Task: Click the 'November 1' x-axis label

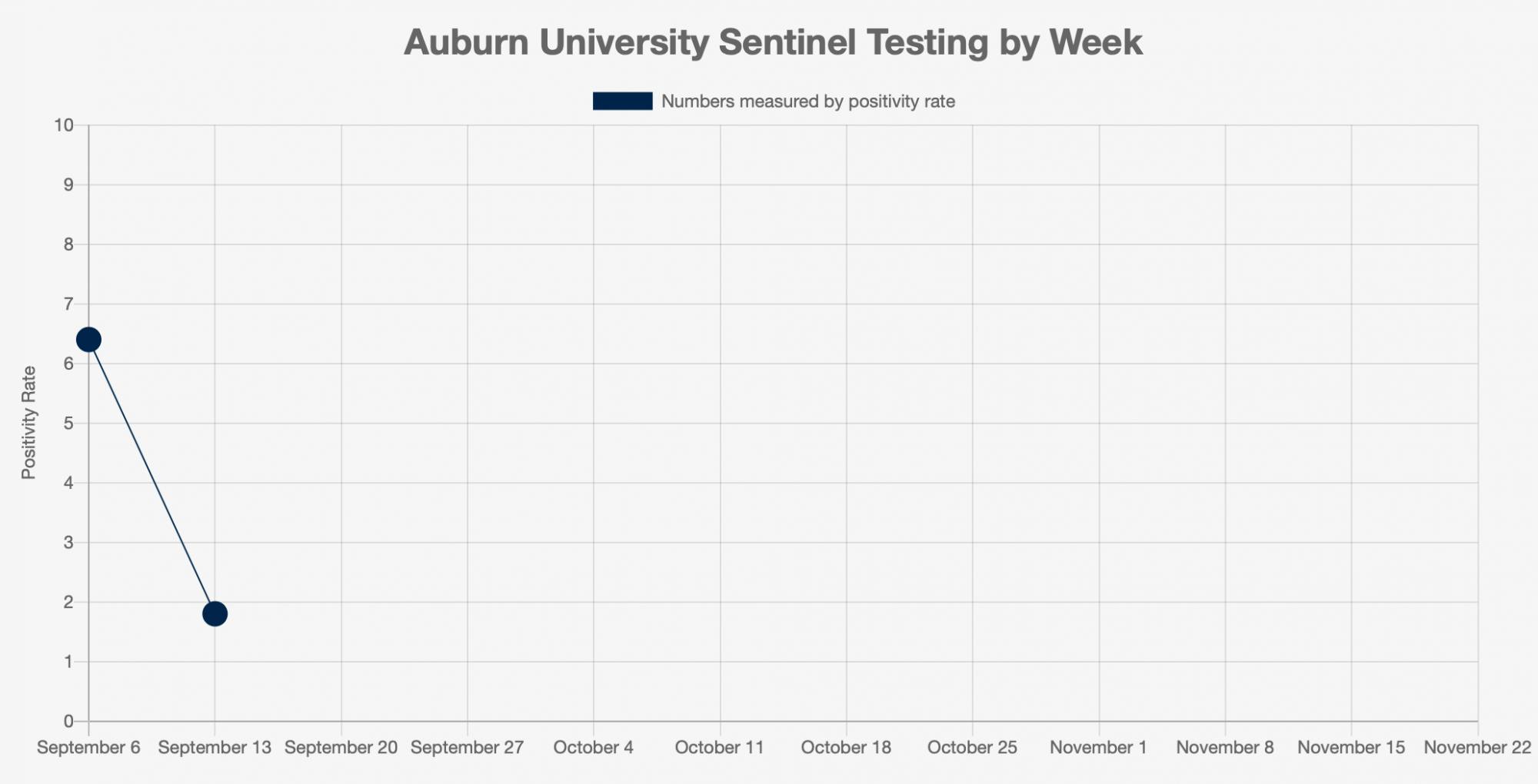Action: (x=1098, y=747)
